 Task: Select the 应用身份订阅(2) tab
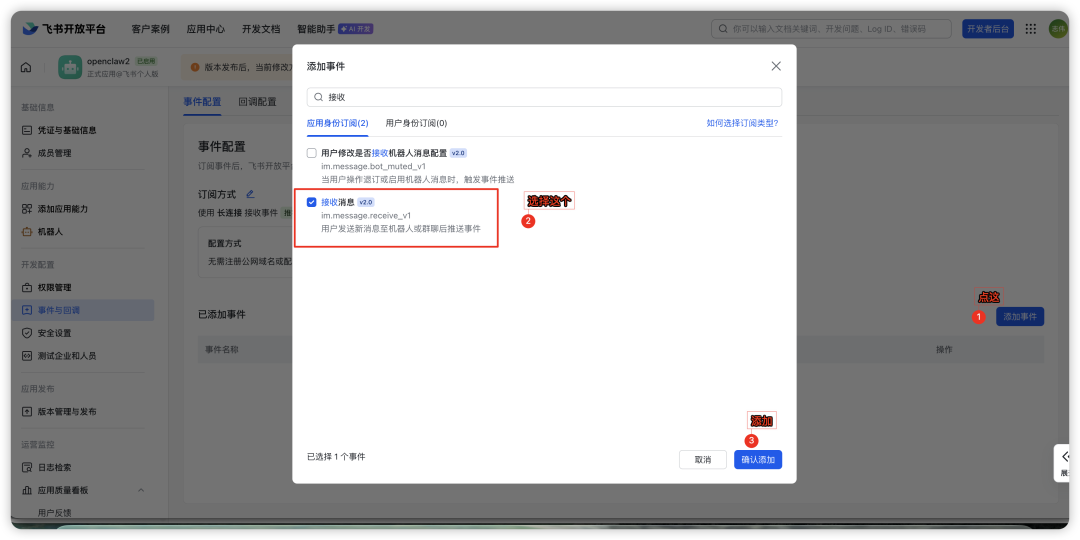(338, 123)
